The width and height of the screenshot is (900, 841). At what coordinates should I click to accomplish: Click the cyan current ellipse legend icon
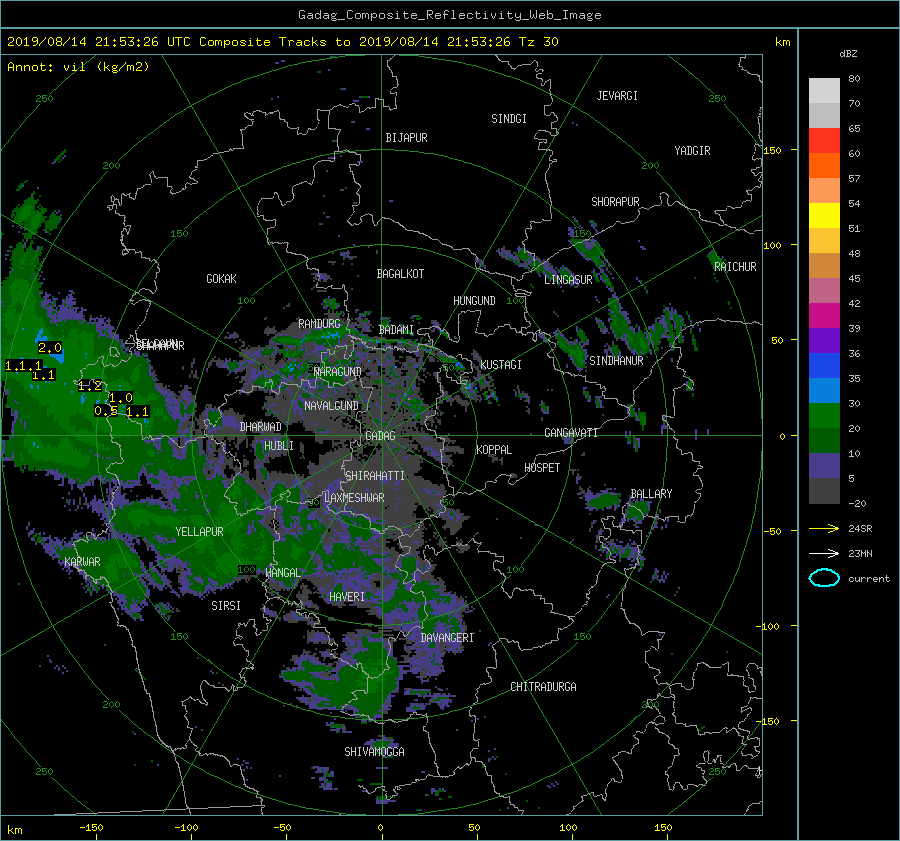tap(824, 578)
